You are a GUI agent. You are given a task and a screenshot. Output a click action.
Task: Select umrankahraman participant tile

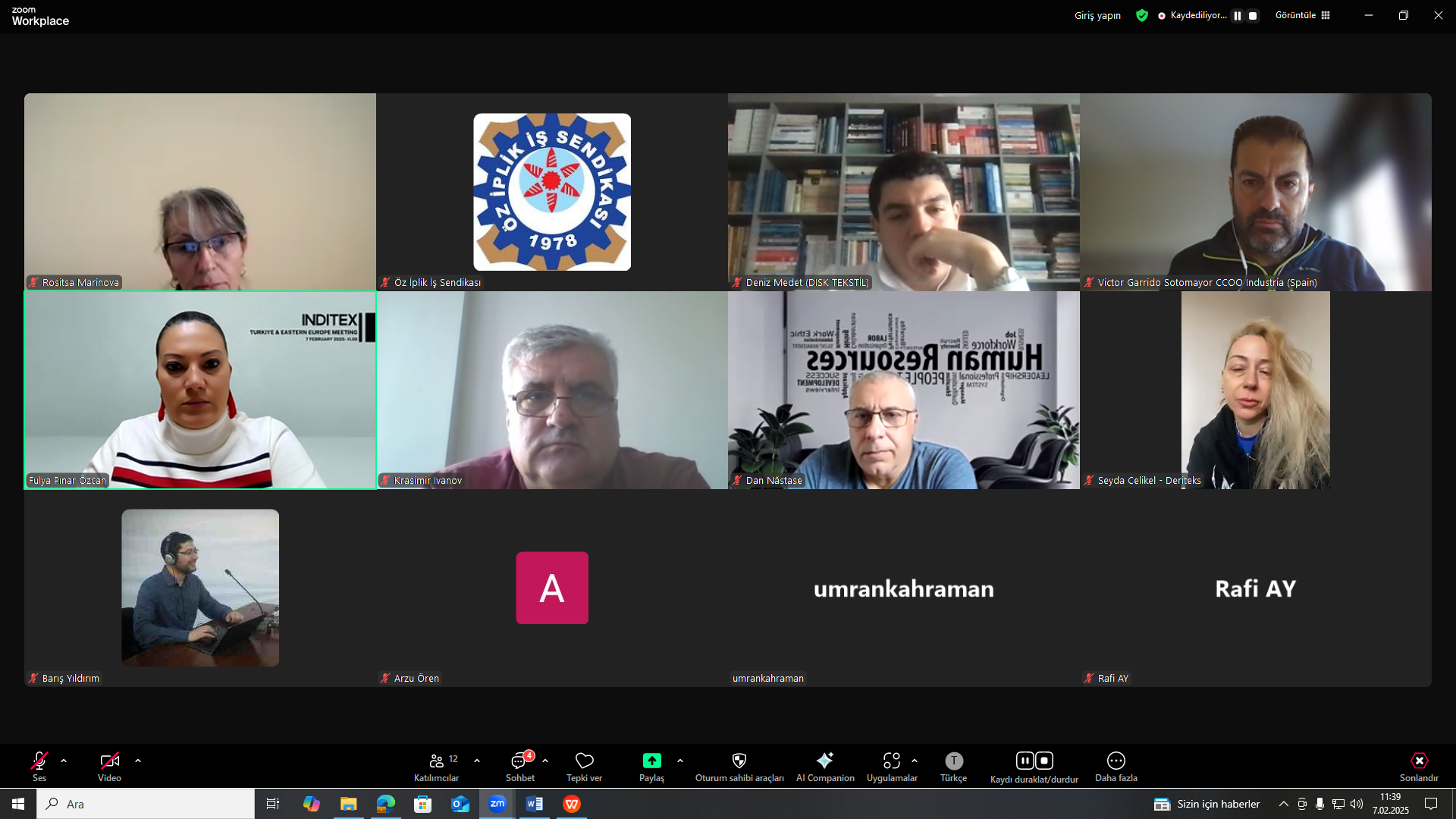pos(904,588)
